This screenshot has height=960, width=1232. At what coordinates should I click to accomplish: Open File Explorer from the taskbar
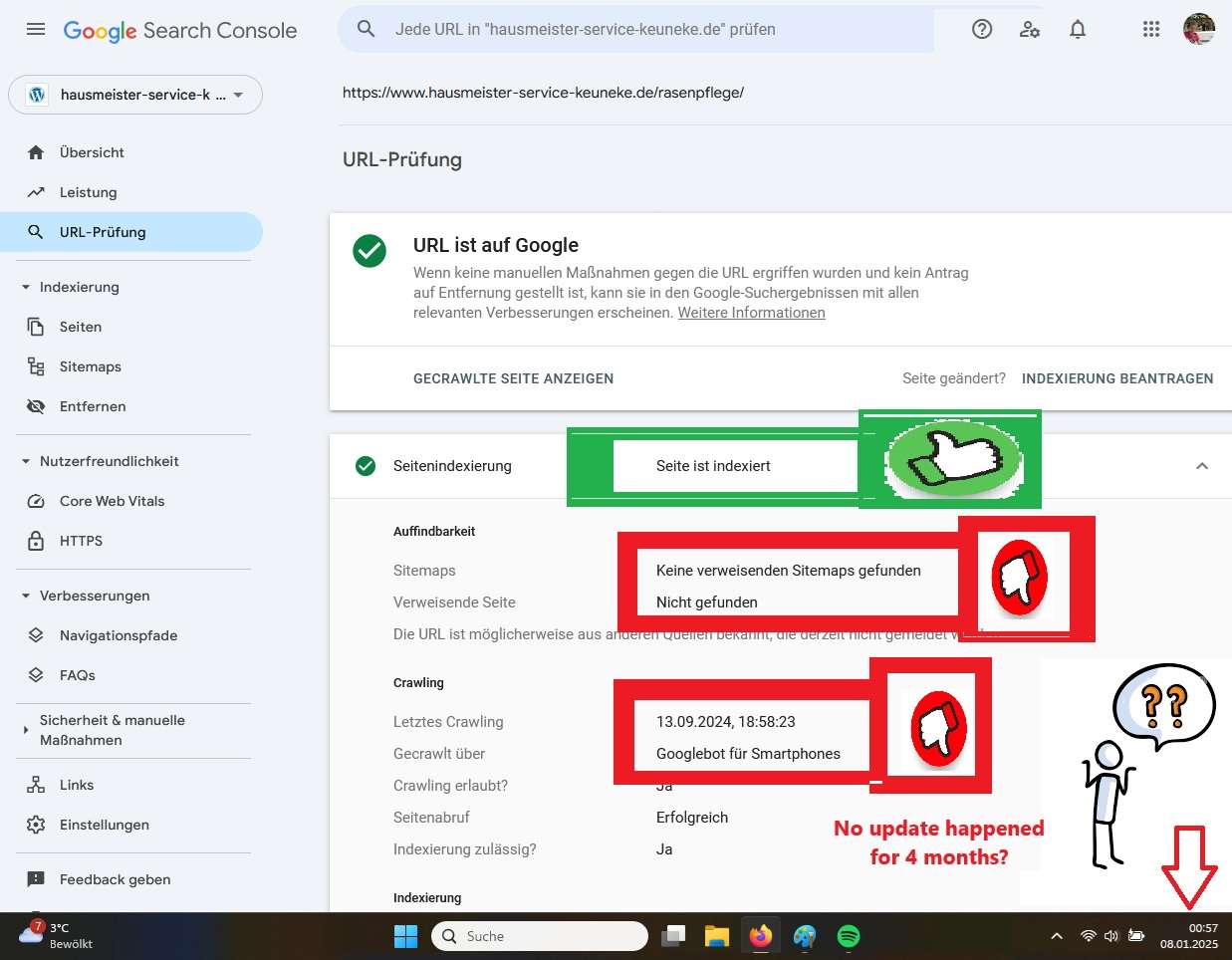(717, 936)
